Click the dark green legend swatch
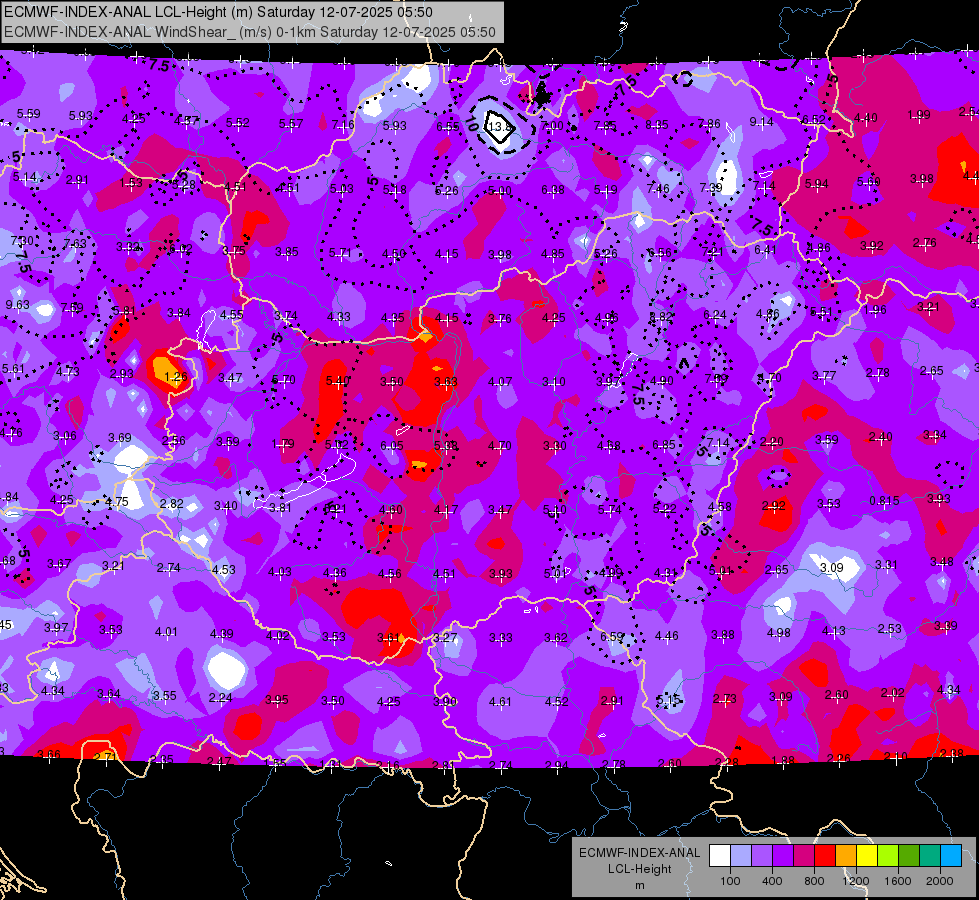This screenshot has width=979, height=900. (x=909, y=856)
